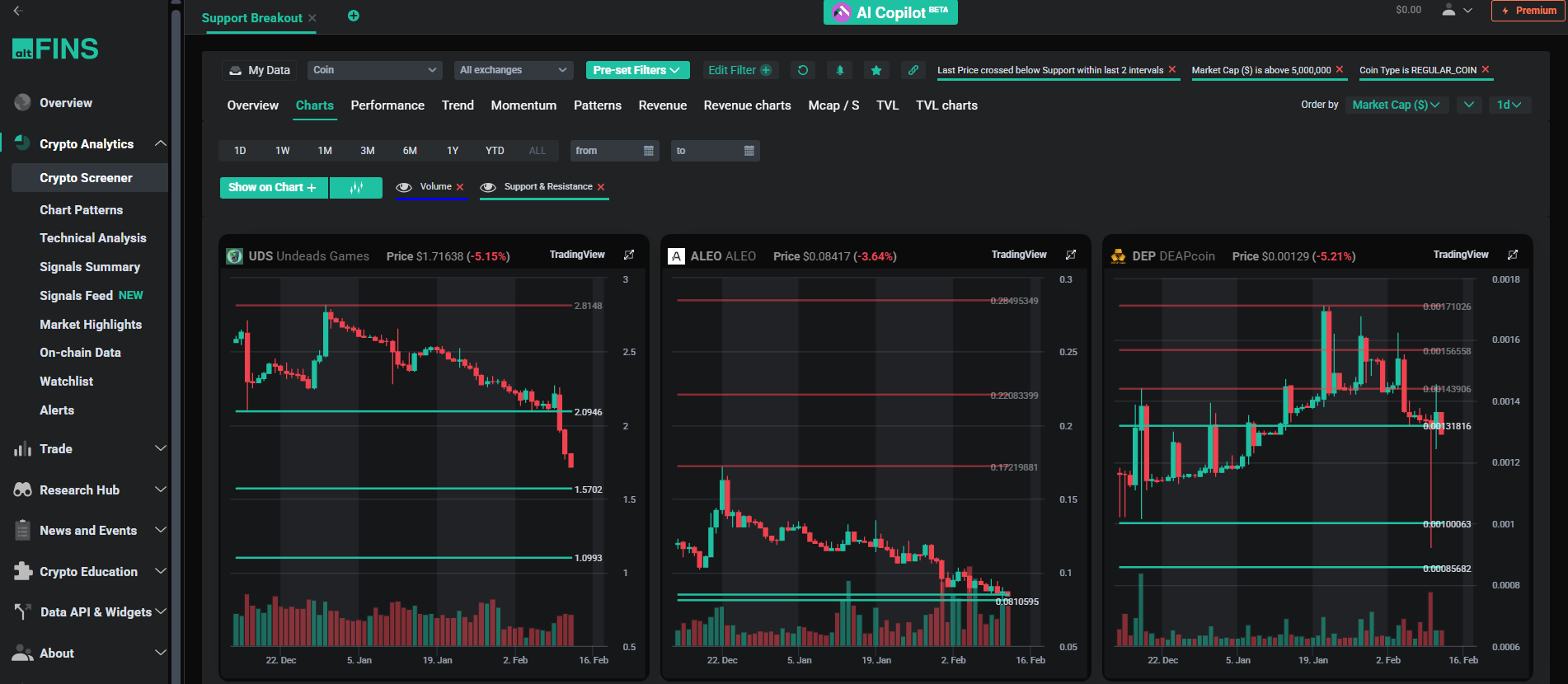The image size is (1568, 684).
Task: Expand the UDS Undeads Games chart fullscreen
Action: [x=629, y=255]
